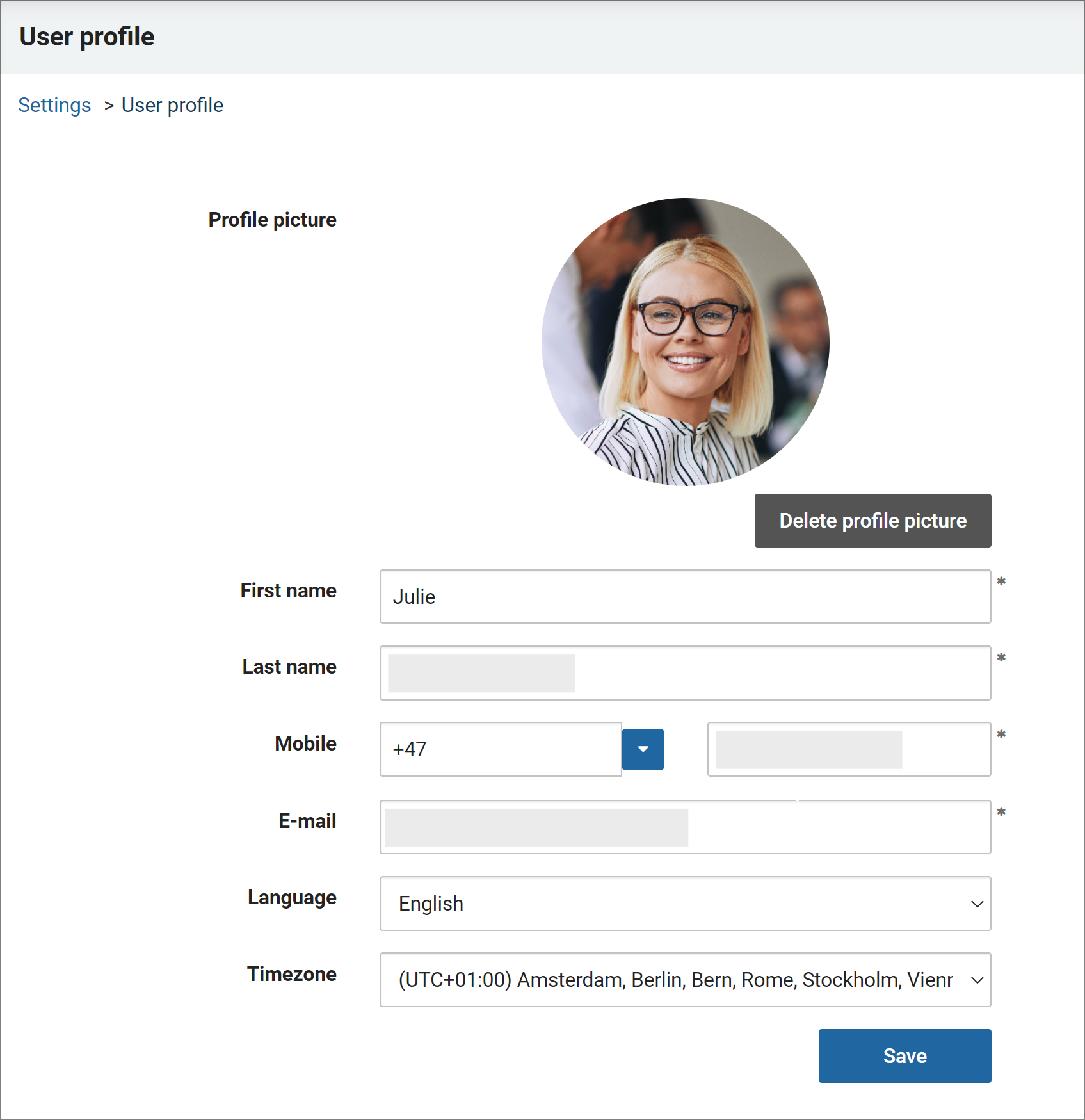This screenshot has height=1120, width=1085.
Task: Click the Profile picture label
Action: pos(272,220)
